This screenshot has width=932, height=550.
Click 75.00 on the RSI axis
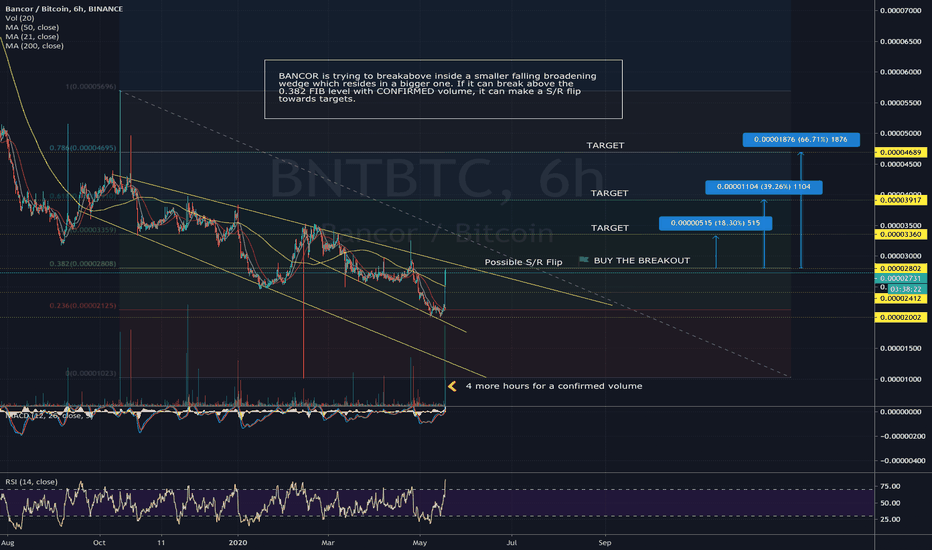[890, 486]
